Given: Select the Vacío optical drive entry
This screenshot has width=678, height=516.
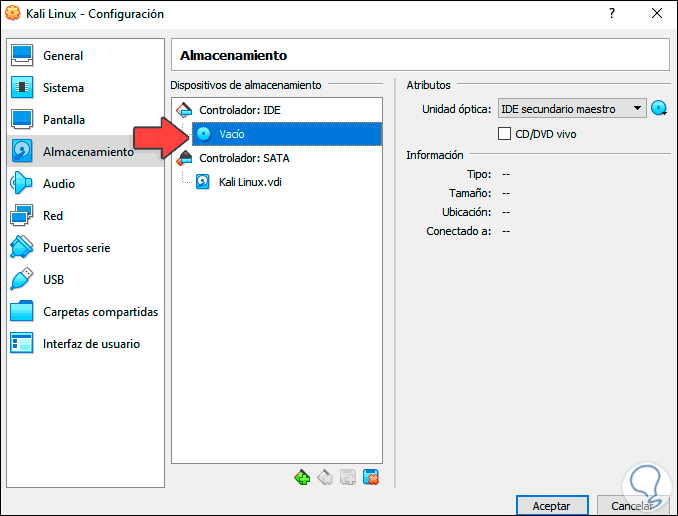Looking at the screenshot, I should point(287,134).
